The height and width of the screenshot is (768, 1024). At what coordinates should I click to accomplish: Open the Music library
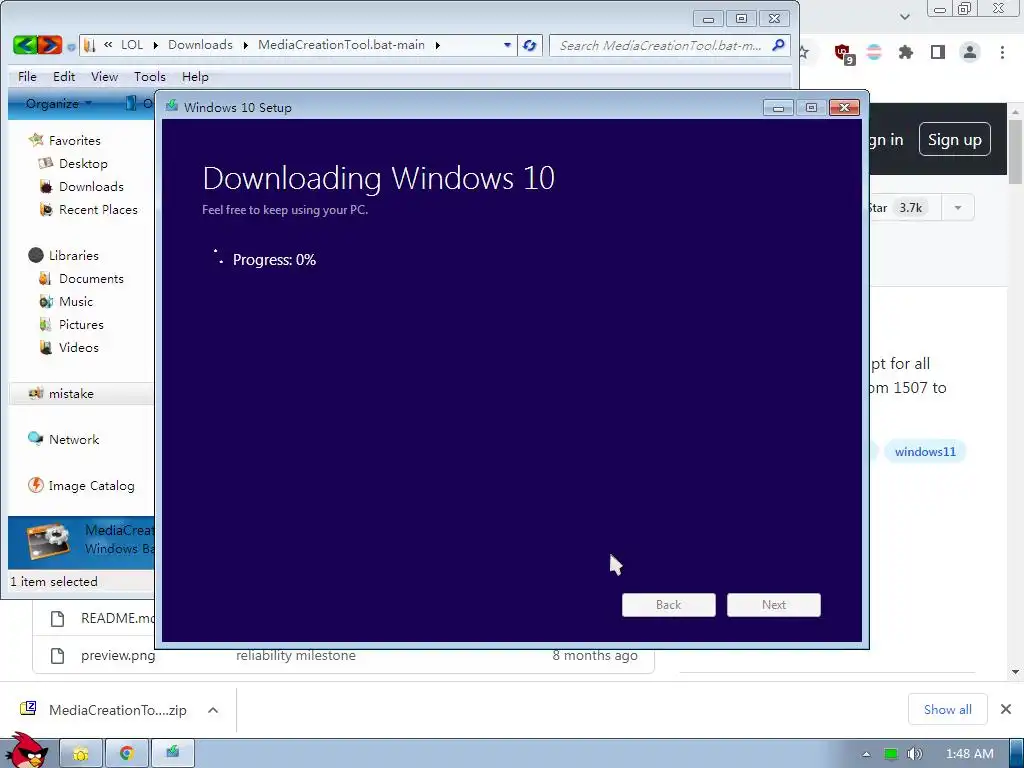click(x=76, y=302)
